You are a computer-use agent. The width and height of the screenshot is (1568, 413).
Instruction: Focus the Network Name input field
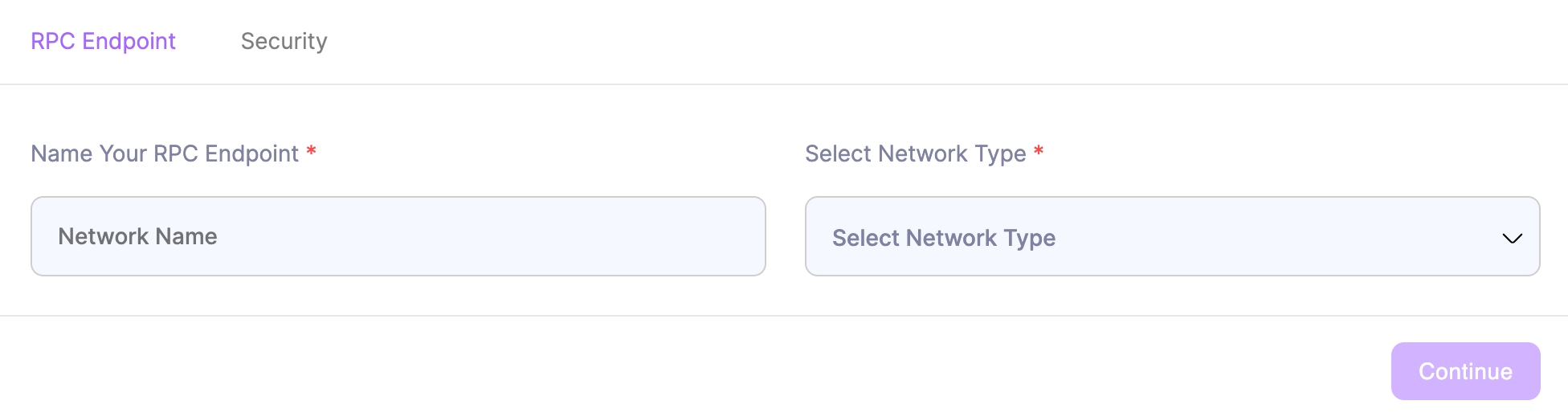point(398,236)
